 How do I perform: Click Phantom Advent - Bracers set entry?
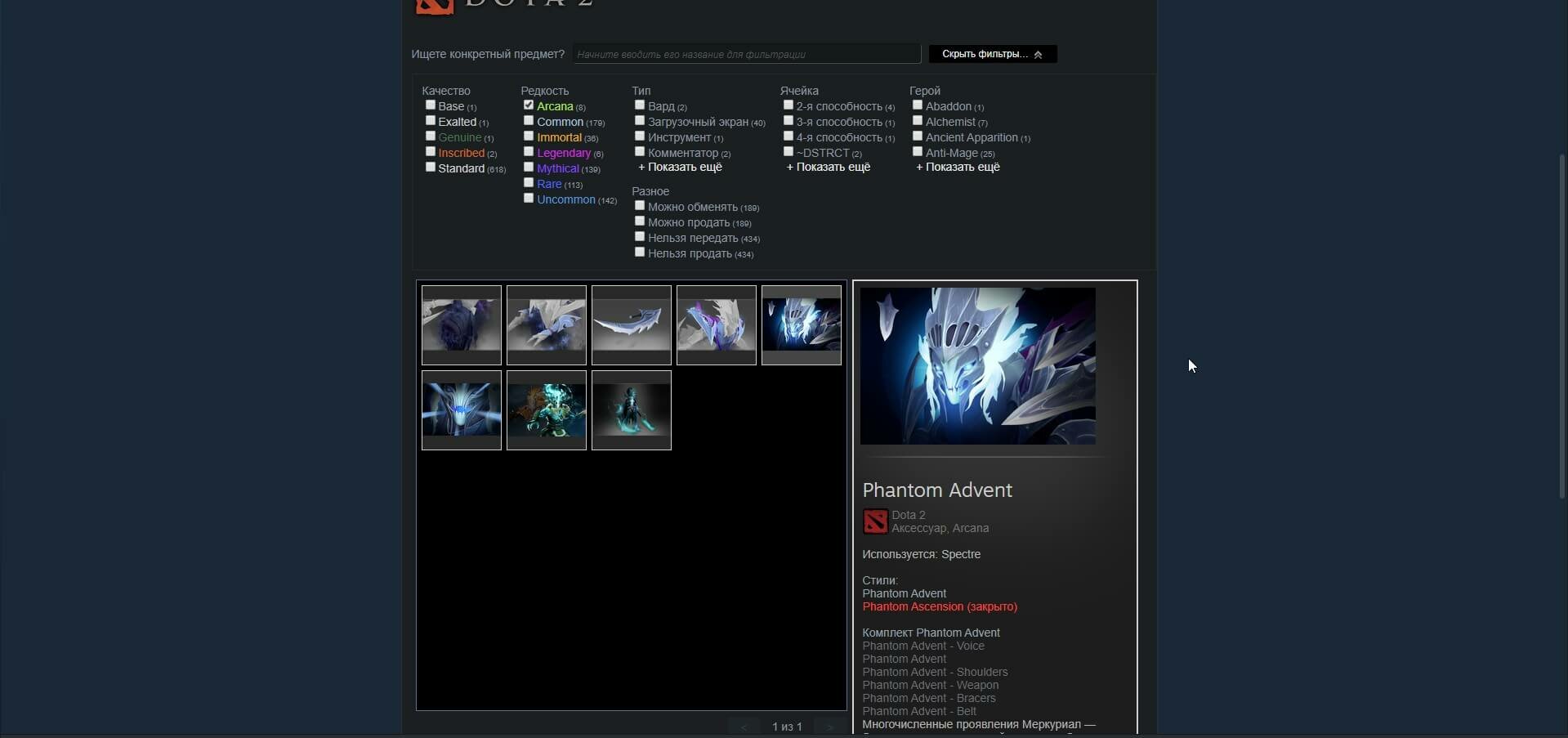929,698
